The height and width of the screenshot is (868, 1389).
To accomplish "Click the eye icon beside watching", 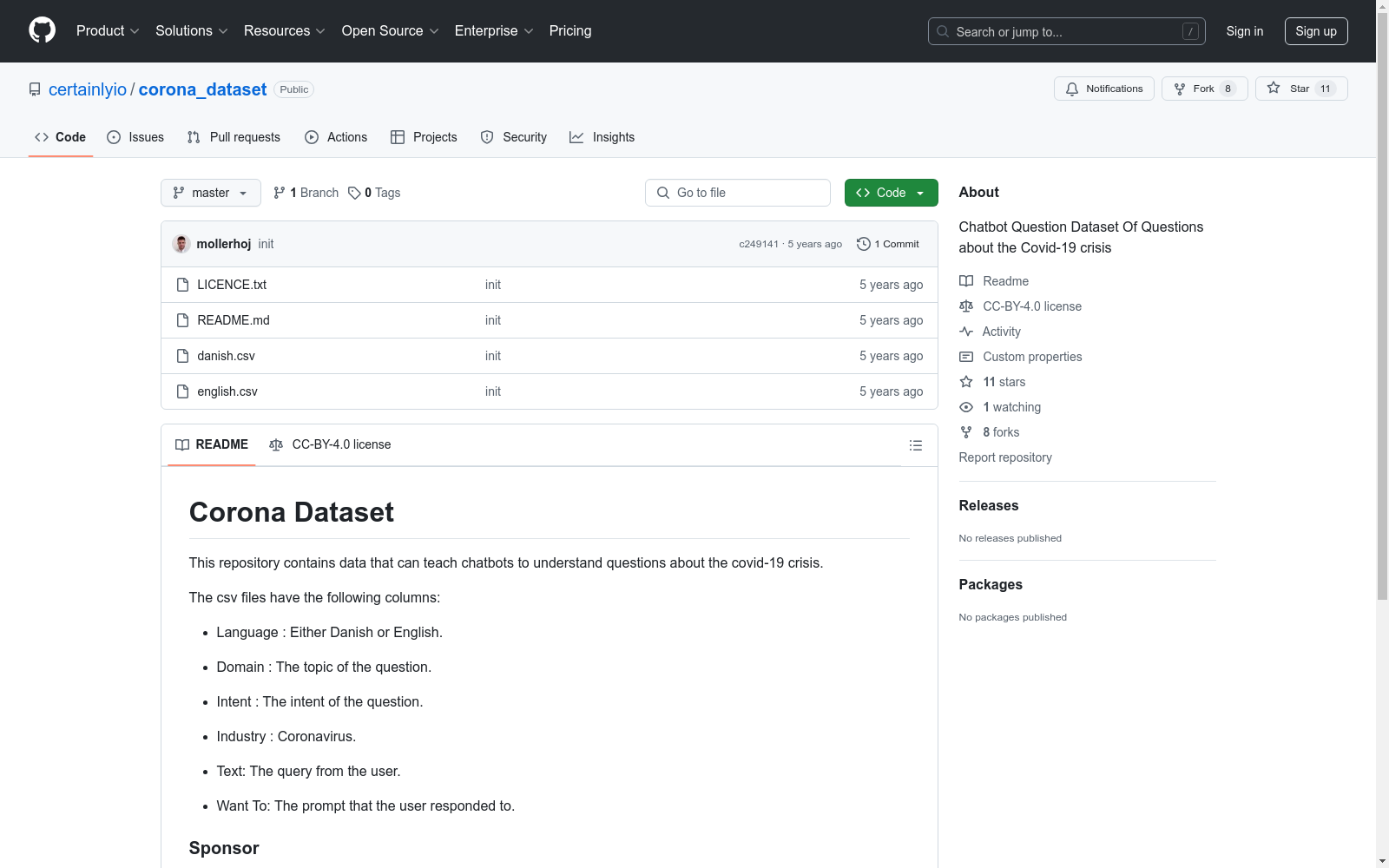I will pos(966,407).
